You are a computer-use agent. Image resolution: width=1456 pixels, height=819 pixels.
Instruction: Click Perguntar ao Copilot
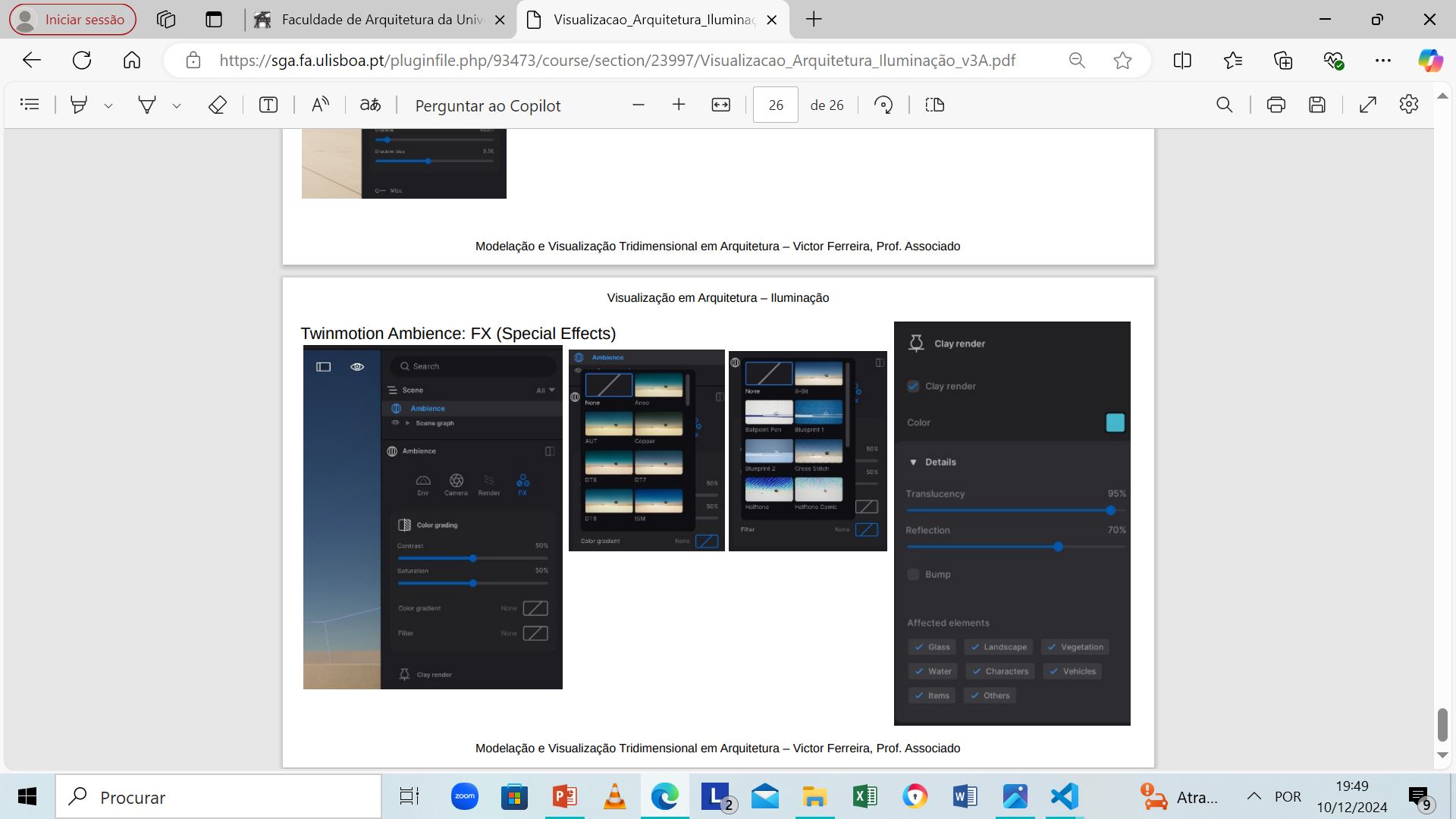click(488, 105)
